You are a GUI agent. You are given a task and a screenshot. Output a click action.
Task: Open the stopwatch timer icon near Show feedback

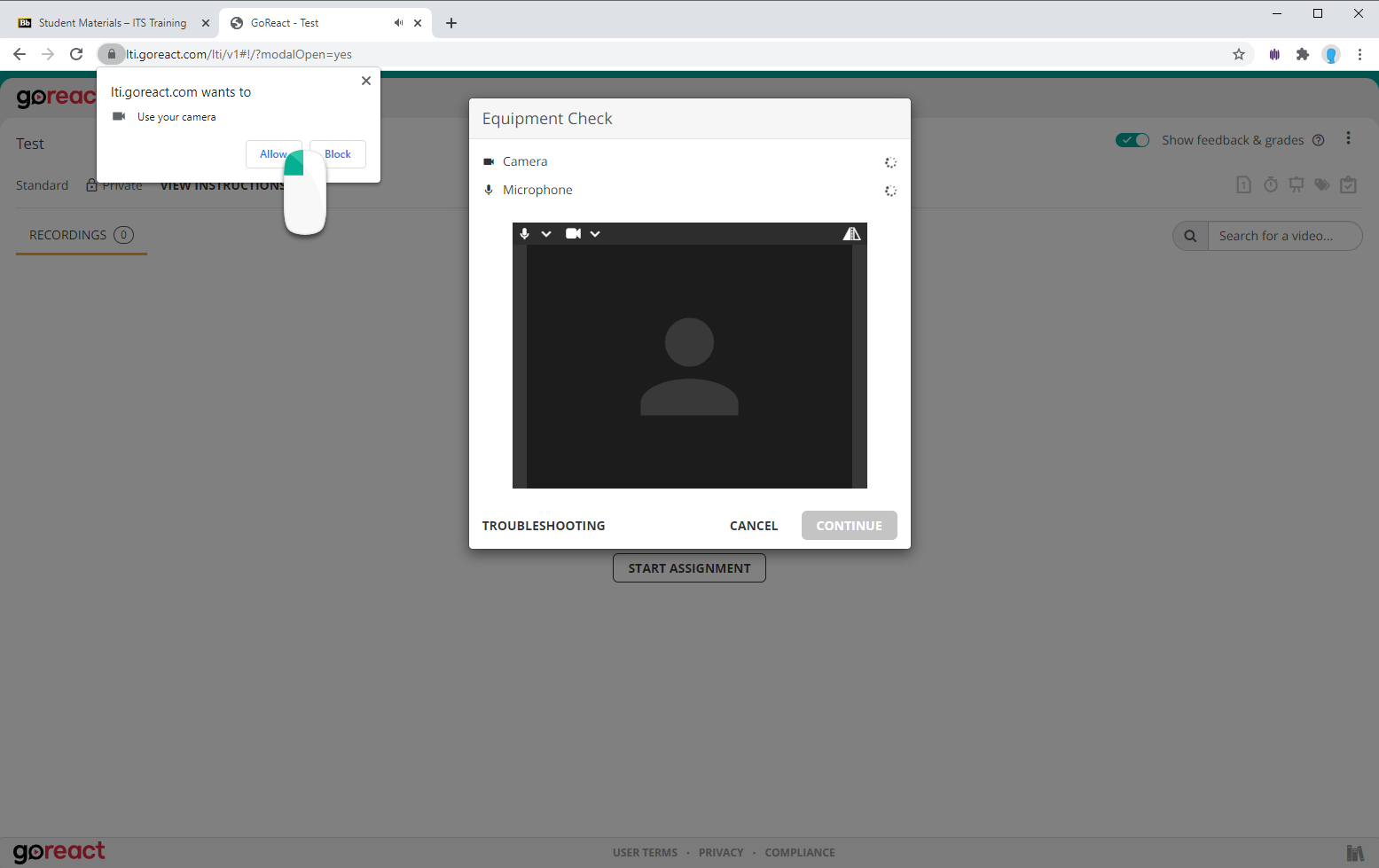pyautogui.click(x=1271, y=184)
